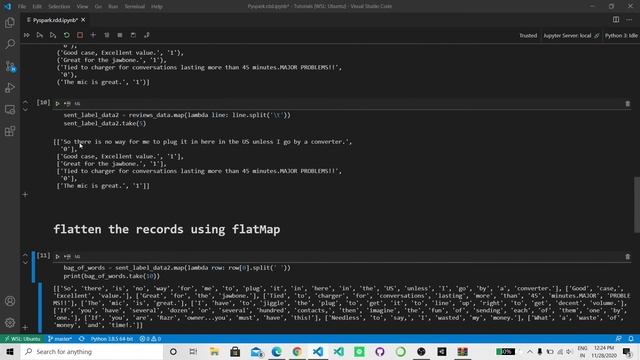This screenshot has height=360, width=640.
Task: Open Remote Explorer view in activity bar
Action: point(10,109)
